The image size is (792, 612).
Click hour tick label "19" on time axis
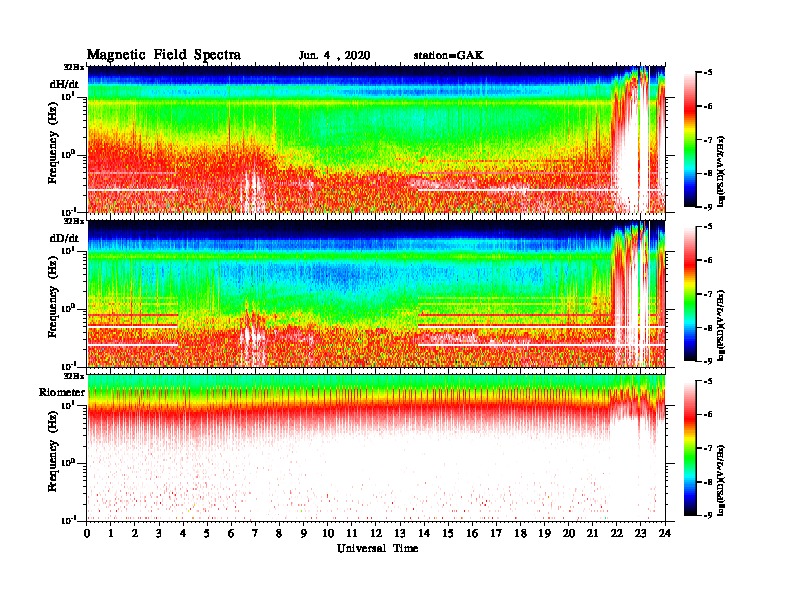click(x=545, y=533)
